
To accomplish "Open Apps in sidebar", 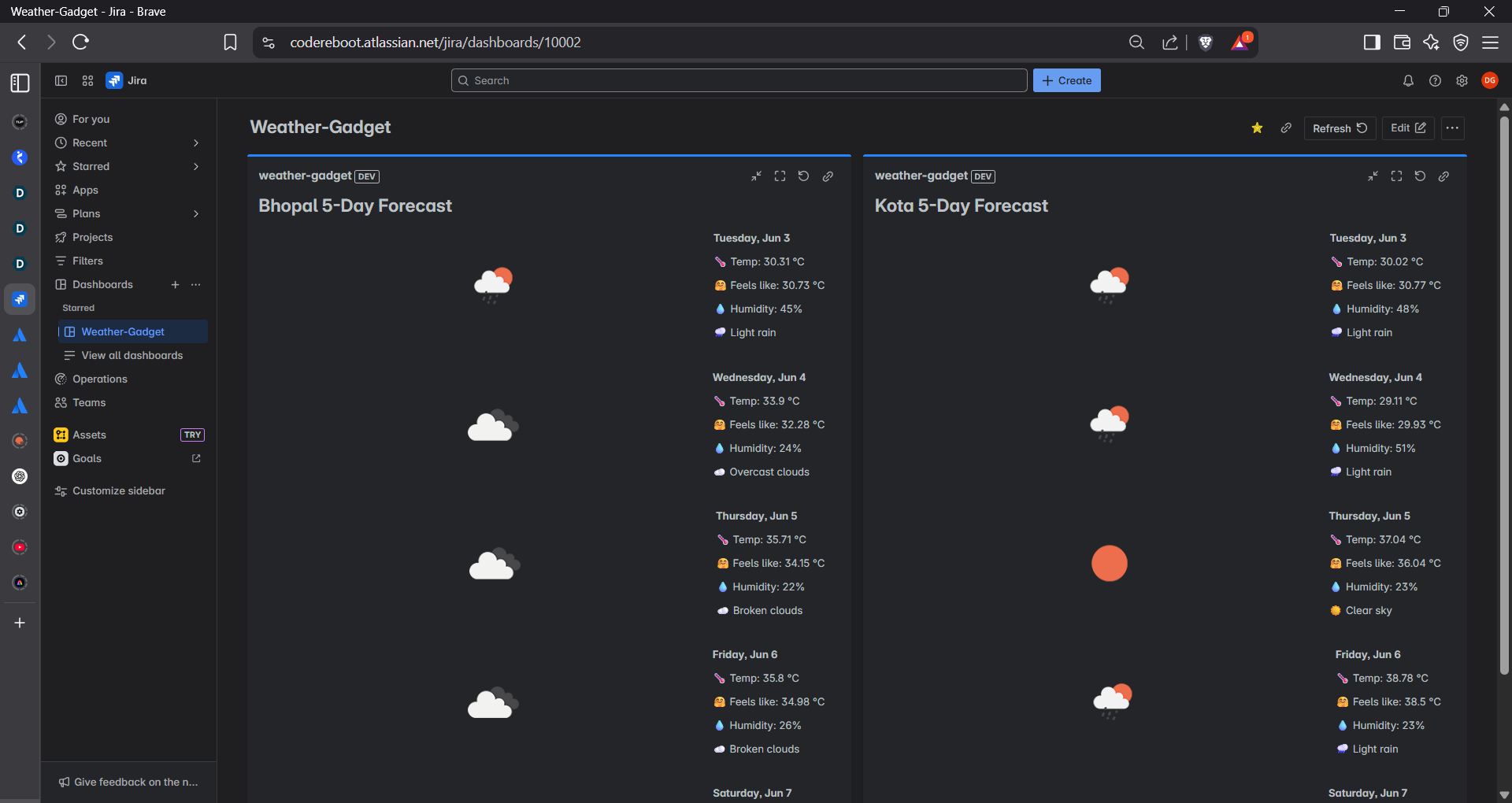I will [x=128, y=190].
